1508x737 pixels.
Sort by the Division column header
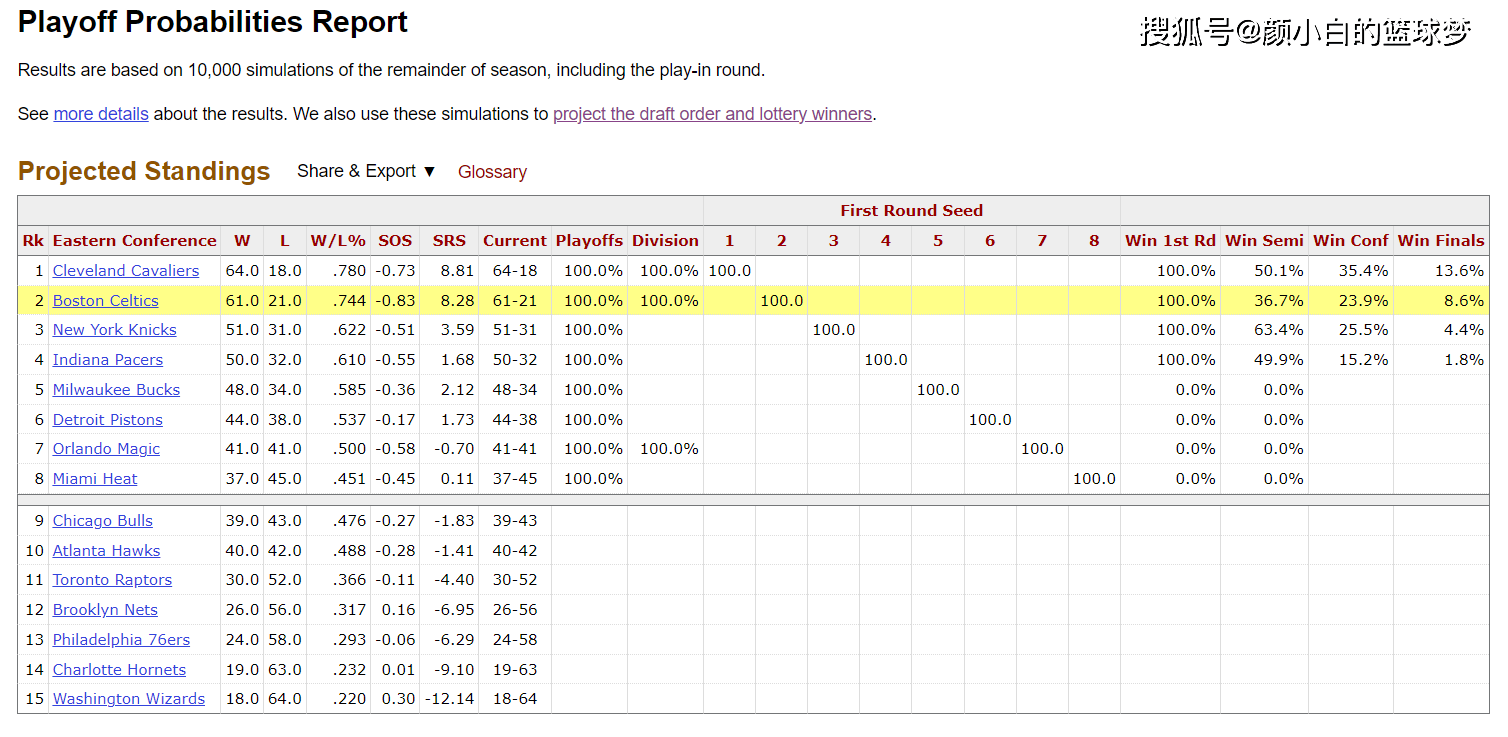point(665,240)
